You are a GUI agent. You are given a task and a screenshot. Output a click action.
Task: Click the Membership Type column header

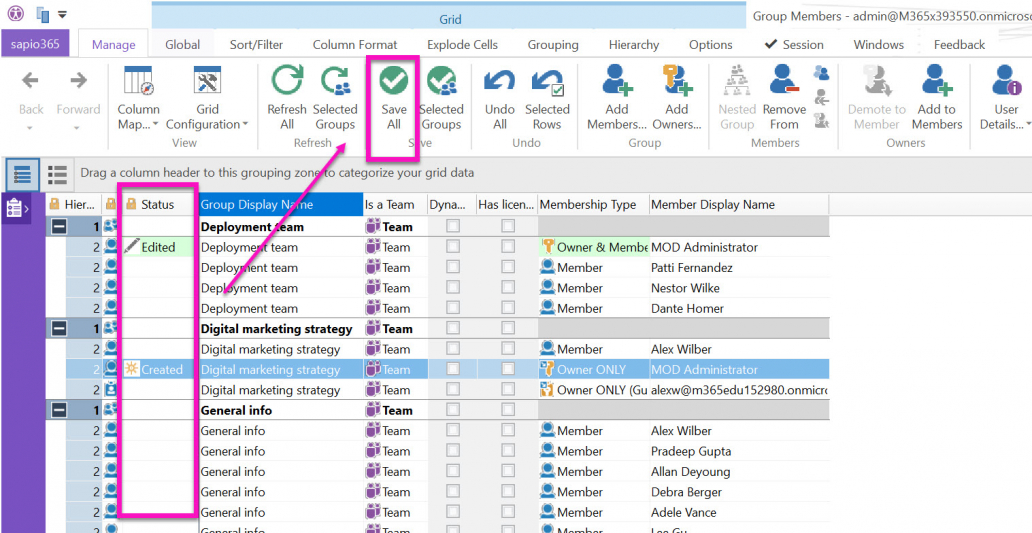click(593, 205)
